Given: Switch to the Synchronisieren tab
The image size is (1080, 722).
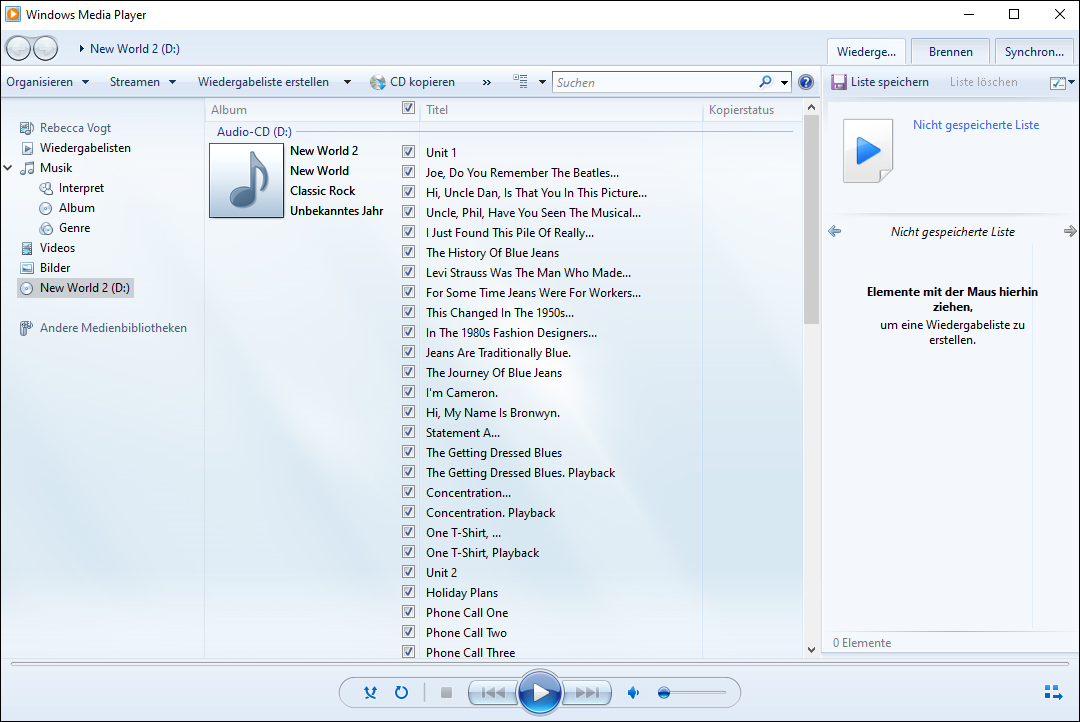Looking at the screenshot, I should point(1034,52).
